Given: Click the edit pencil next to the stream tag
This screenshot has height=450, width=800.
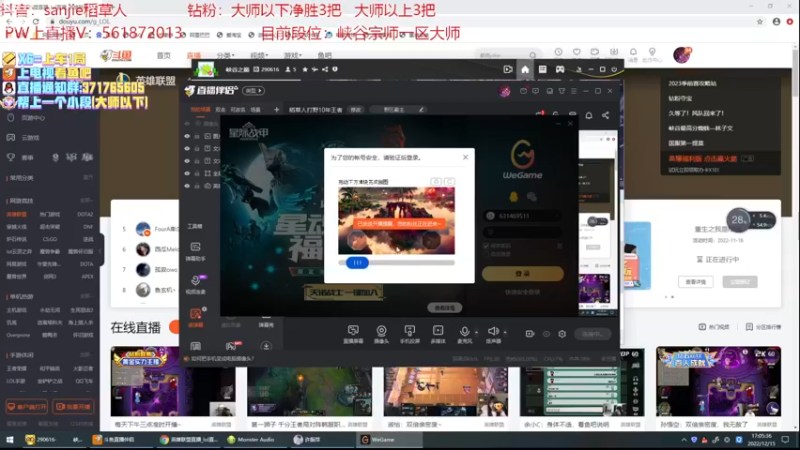Looking at the screenshot, I should click(421, 110).
